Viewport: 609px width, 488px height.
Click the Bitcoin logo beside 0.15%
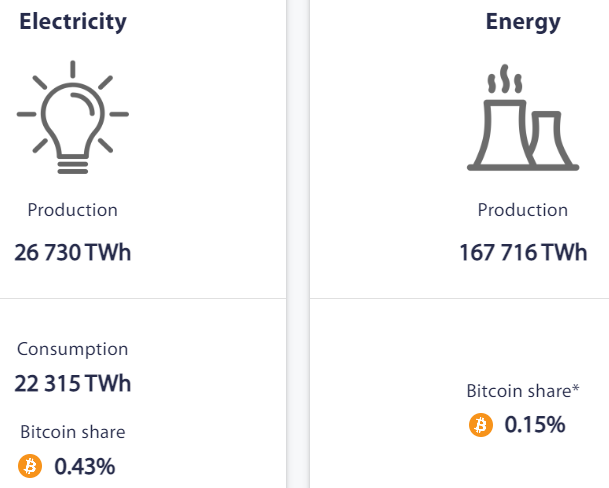click(481, 425)
